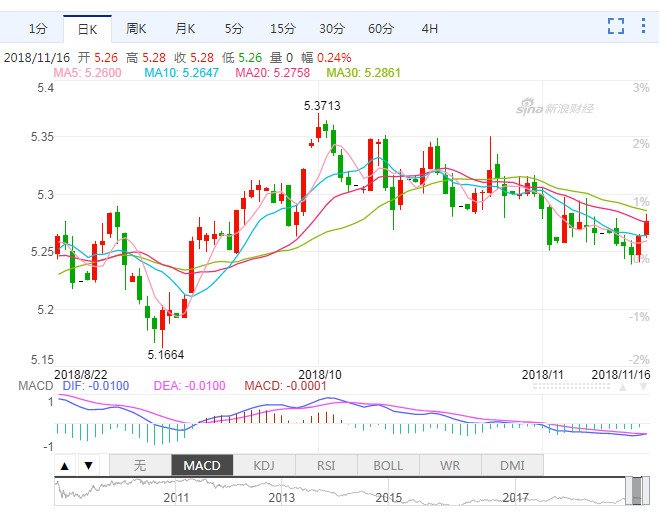Turn off indicators with 无 option

click(x=140, y=465)
